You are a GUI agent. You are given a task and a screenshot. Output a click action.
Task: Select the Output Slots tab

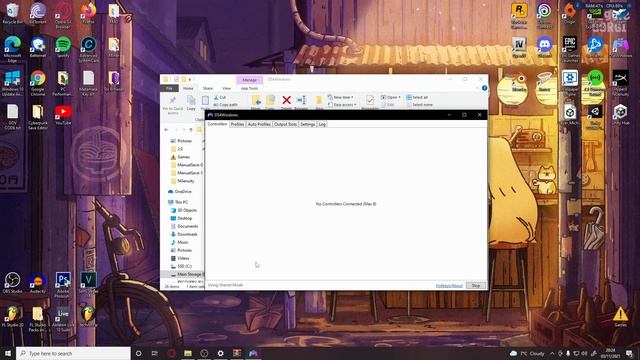point(285,124)
